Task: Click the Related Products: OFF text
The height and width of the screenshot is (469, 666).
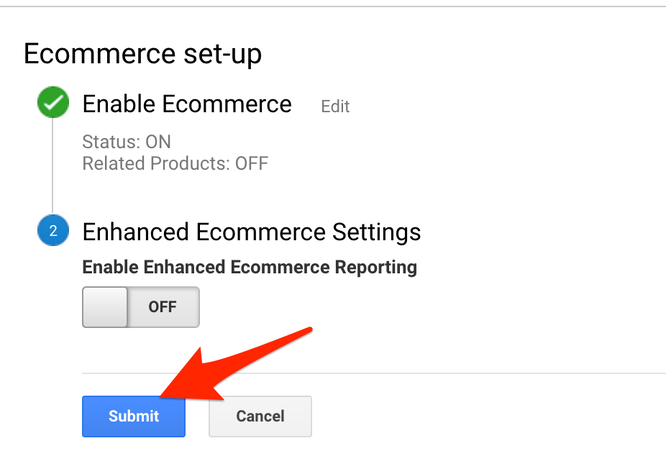Action: (x=175, y=163)
